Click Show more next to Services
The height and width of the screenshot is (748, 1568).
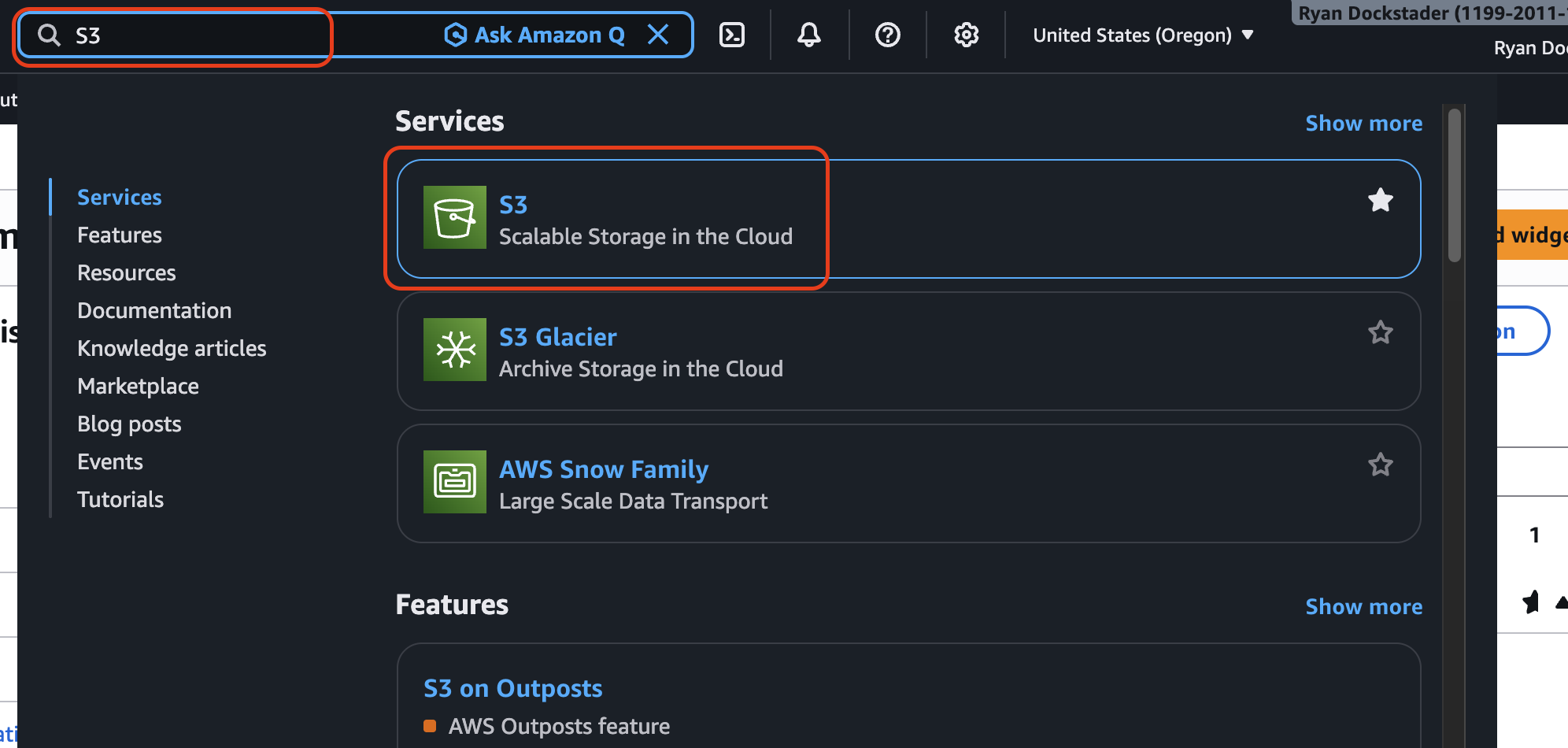click(x=1363, y=124)
